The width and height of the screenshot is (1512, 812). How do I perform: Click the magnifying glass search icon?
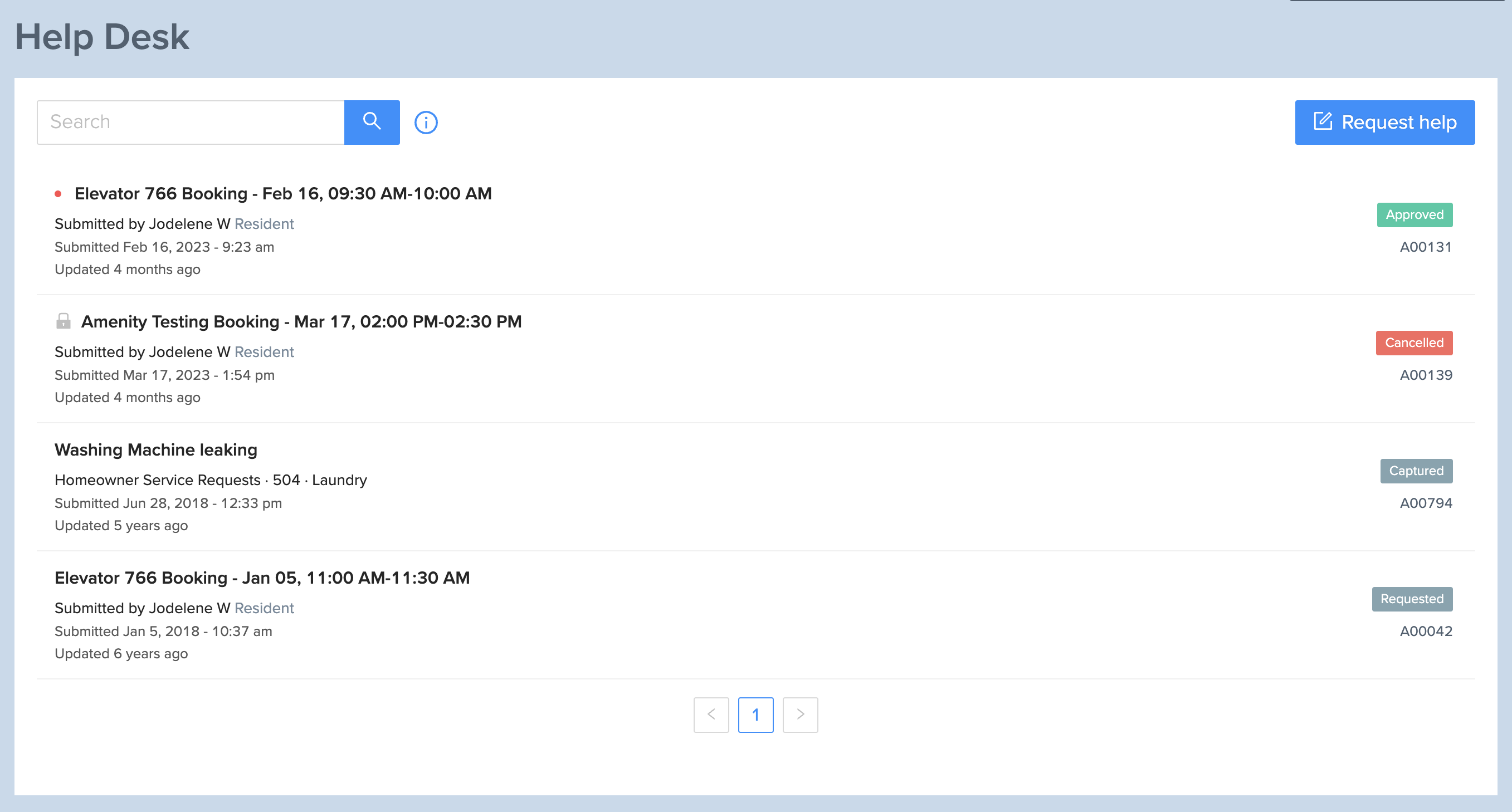(x=372, y=121)
